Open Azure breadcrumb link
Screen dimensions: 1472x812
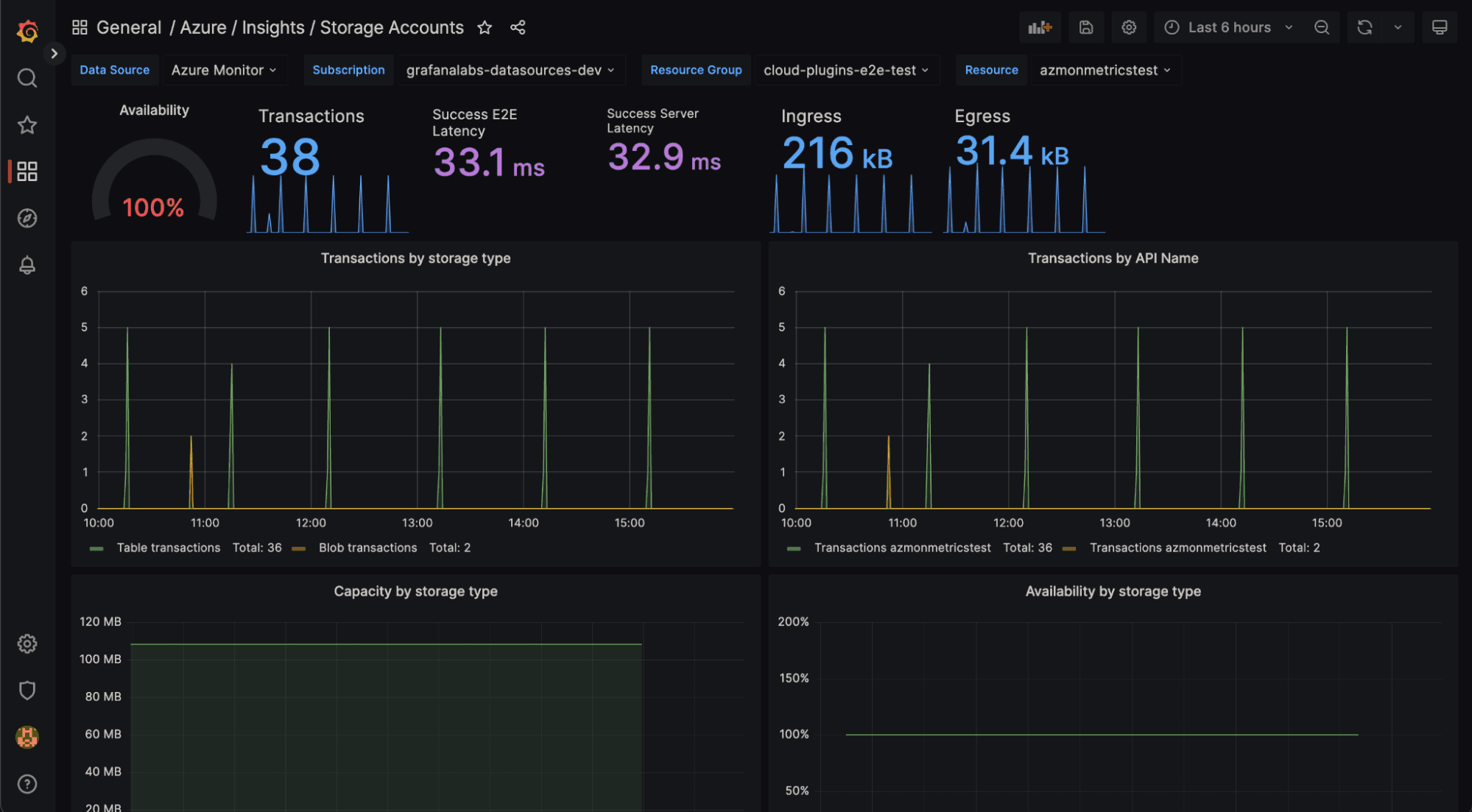point(201,27)
